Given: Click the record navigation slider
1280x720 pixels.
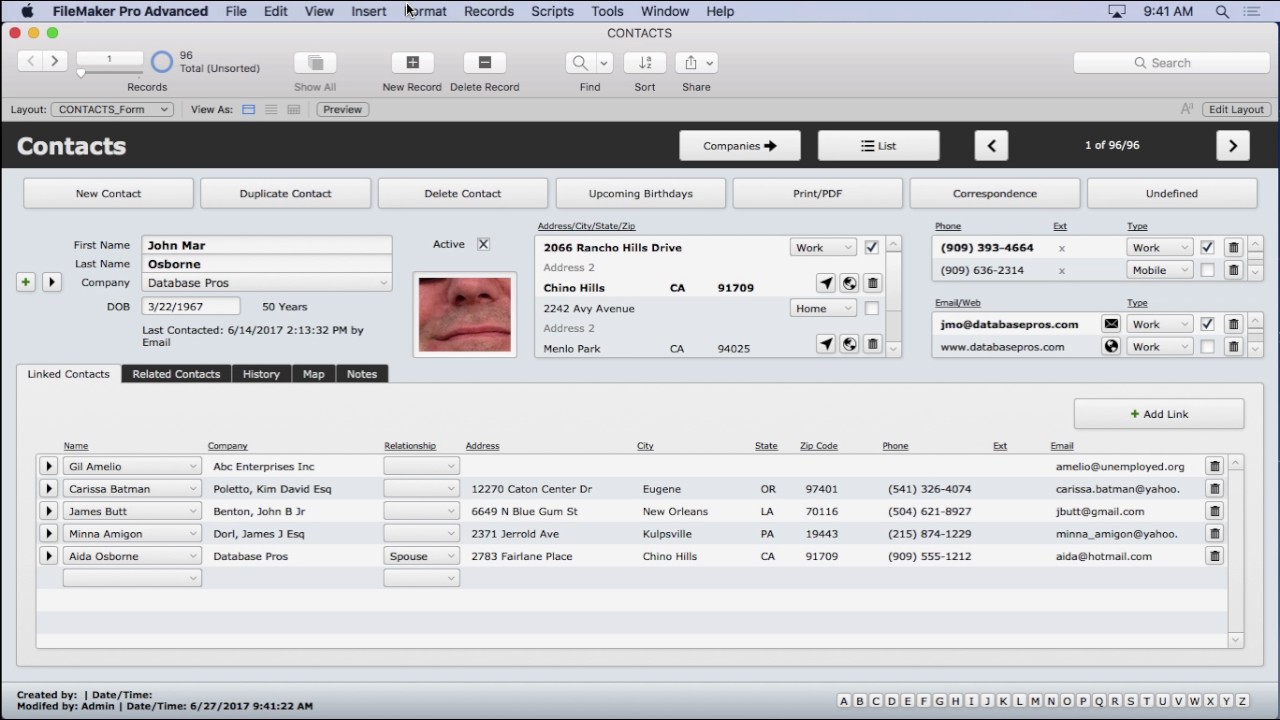Looking at the screenshot, I should pos(110,73).
